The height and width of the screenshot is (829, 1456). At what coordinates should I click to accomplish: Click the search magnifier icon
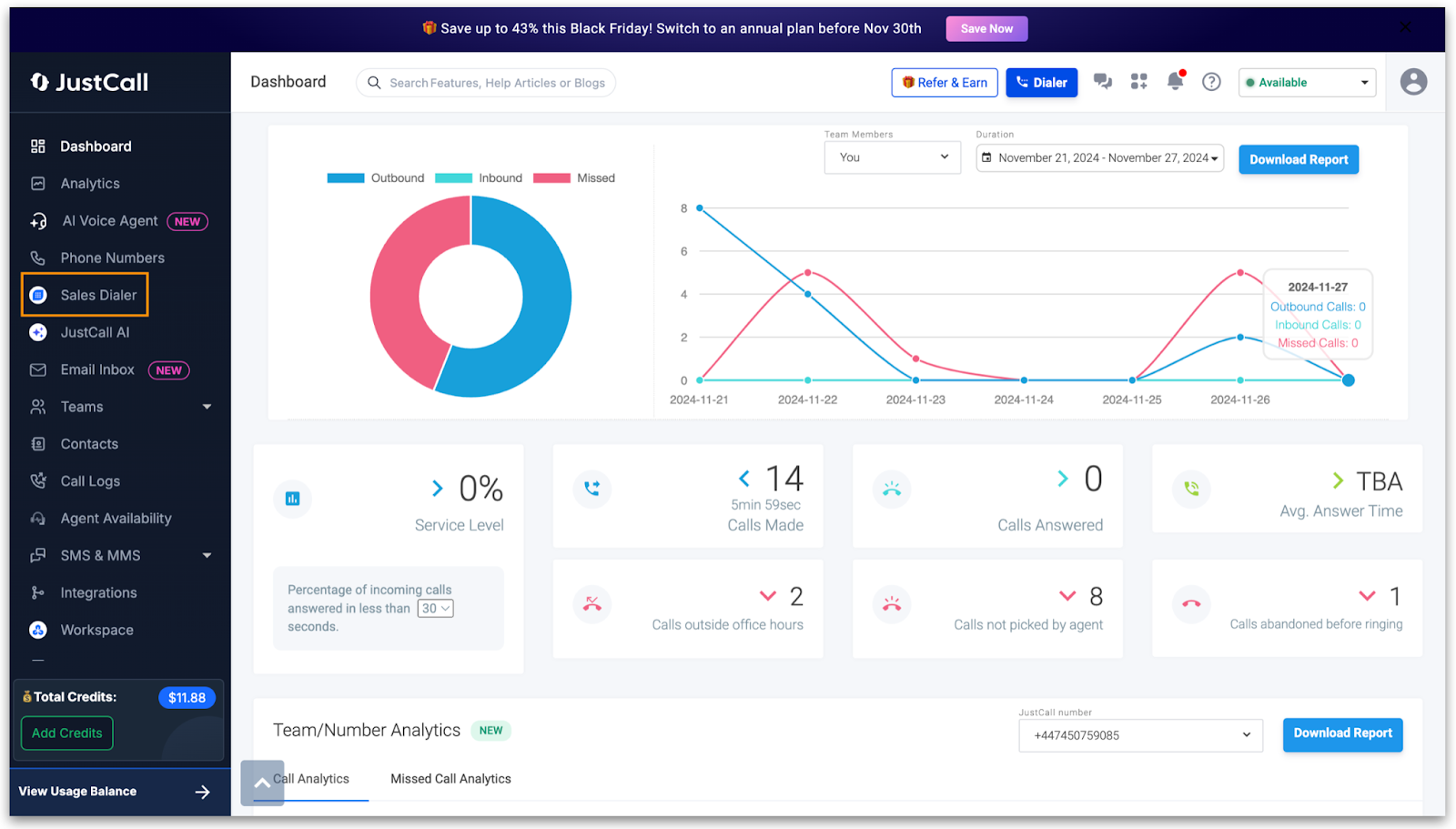pyautogui.click(x=374, y=83)
